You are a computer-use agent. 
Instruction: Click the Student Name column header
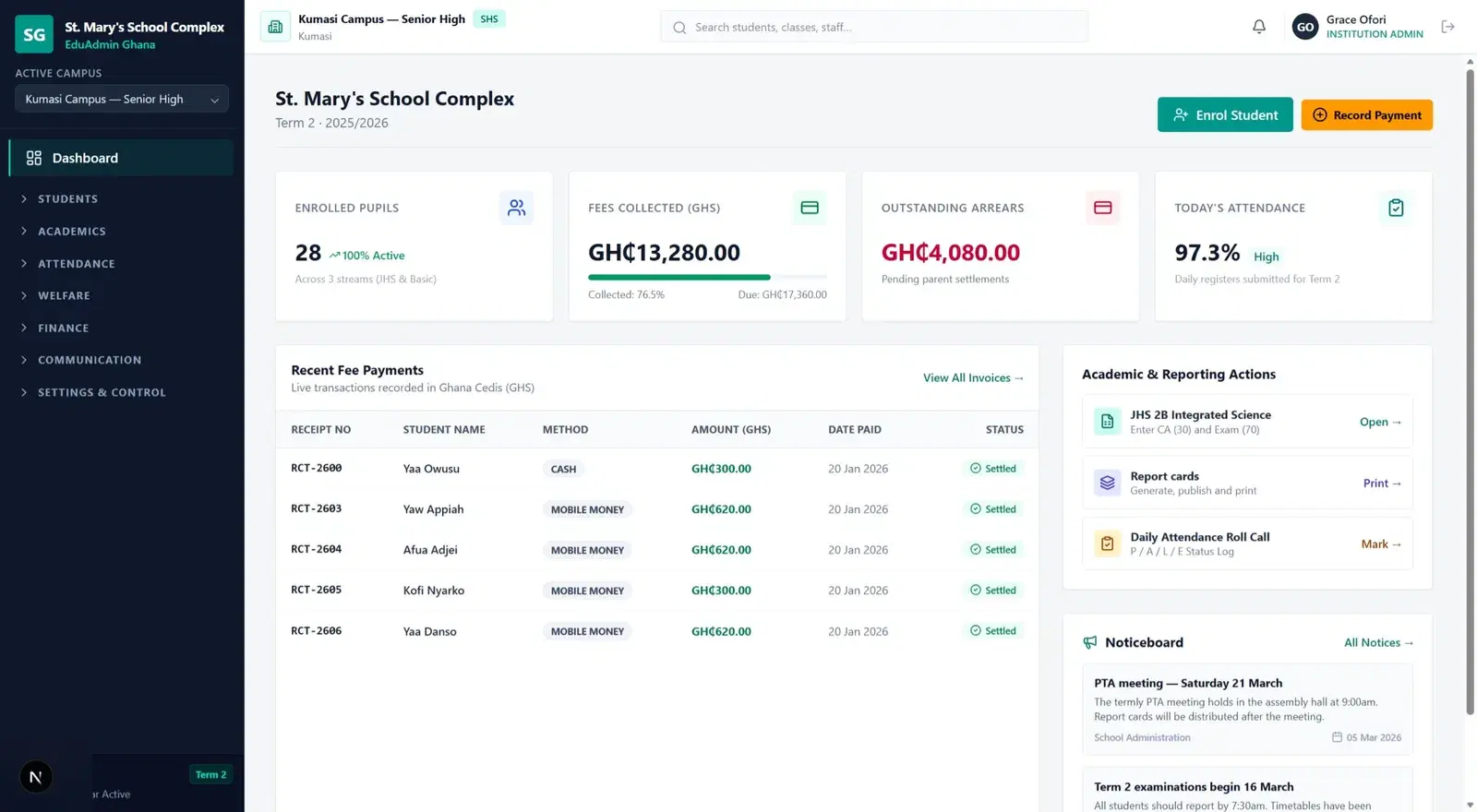coord(444,430)
